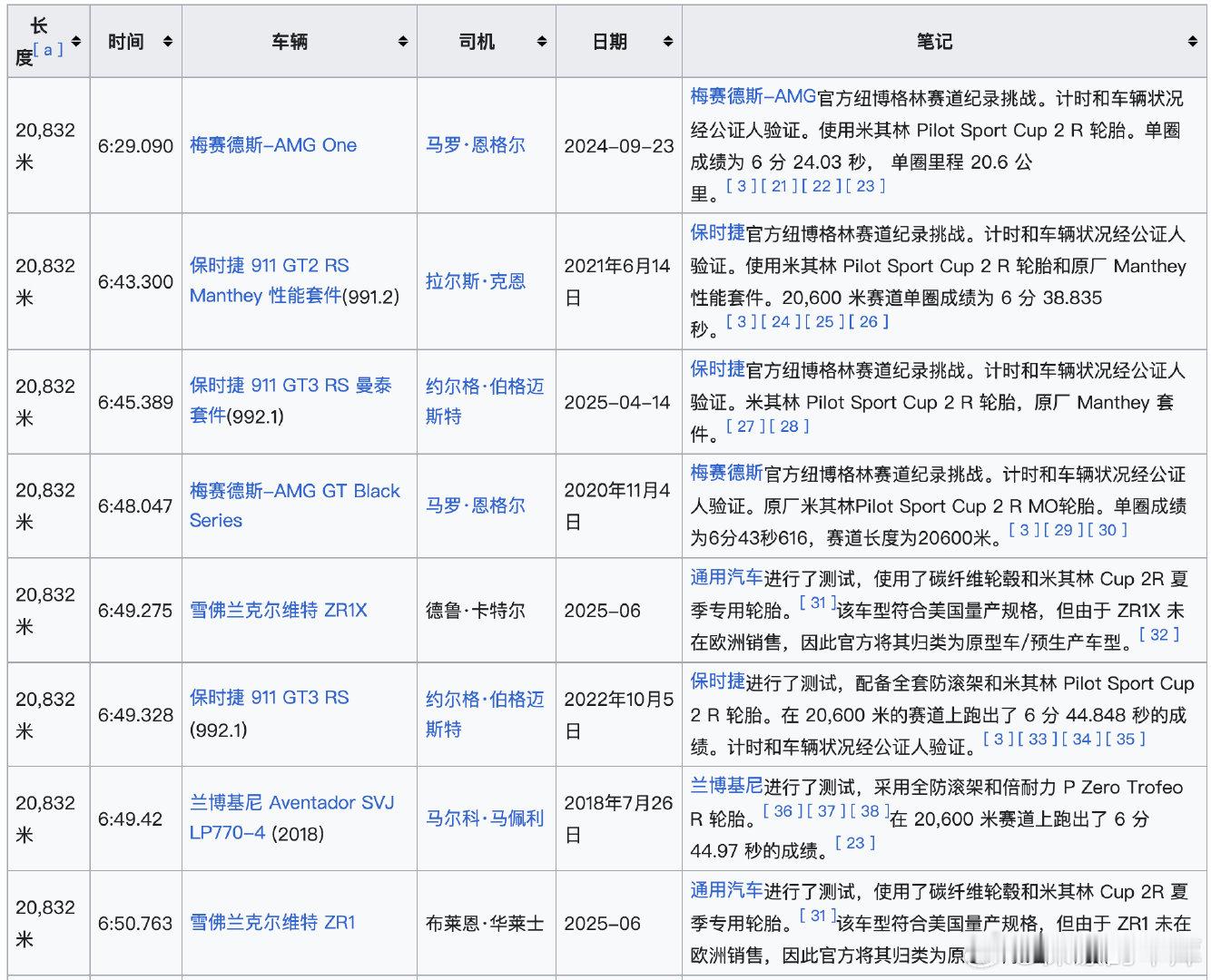Open citation [33] reference
1211x980 pixels.
tap(1038, 739)
